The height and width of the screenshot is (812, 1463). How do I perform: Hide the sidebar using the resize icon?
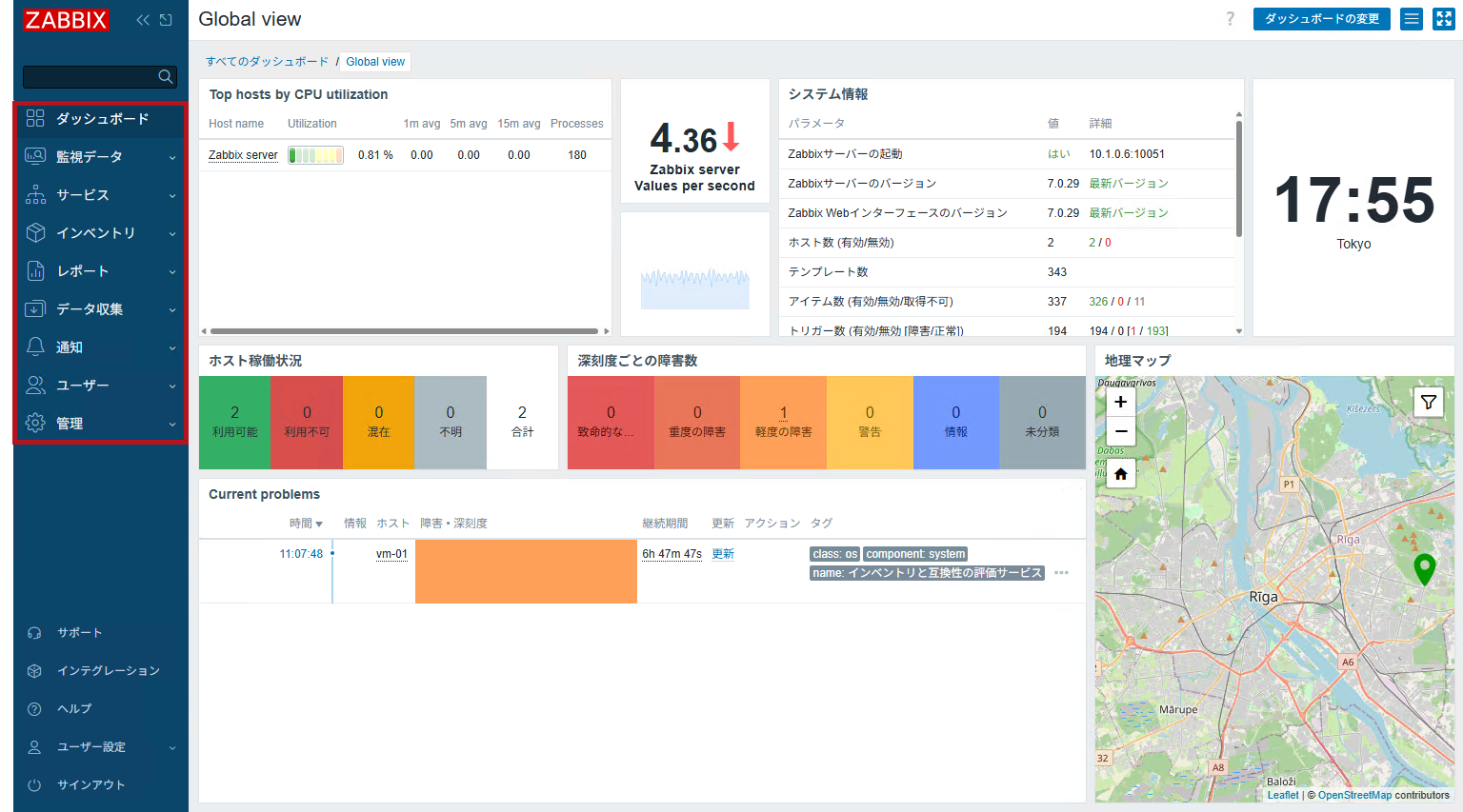pyautogui.click(x=166, y=20)
